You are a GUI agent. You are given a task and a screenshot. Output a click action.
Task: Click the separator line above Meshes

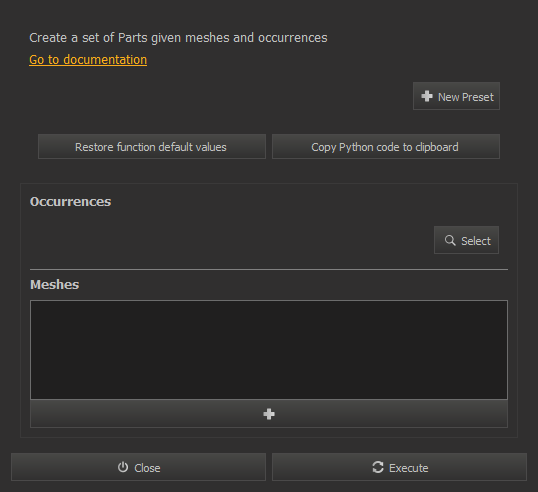coord(269,270)
